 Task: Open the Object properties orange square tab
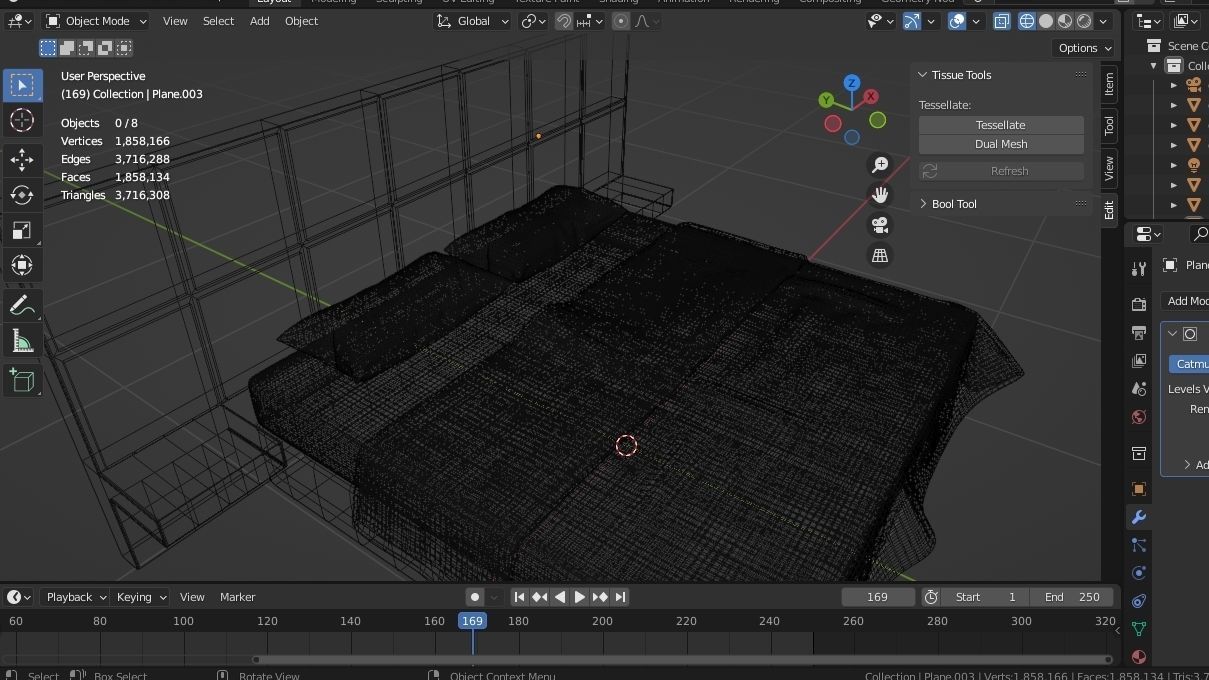(1138, 489)
